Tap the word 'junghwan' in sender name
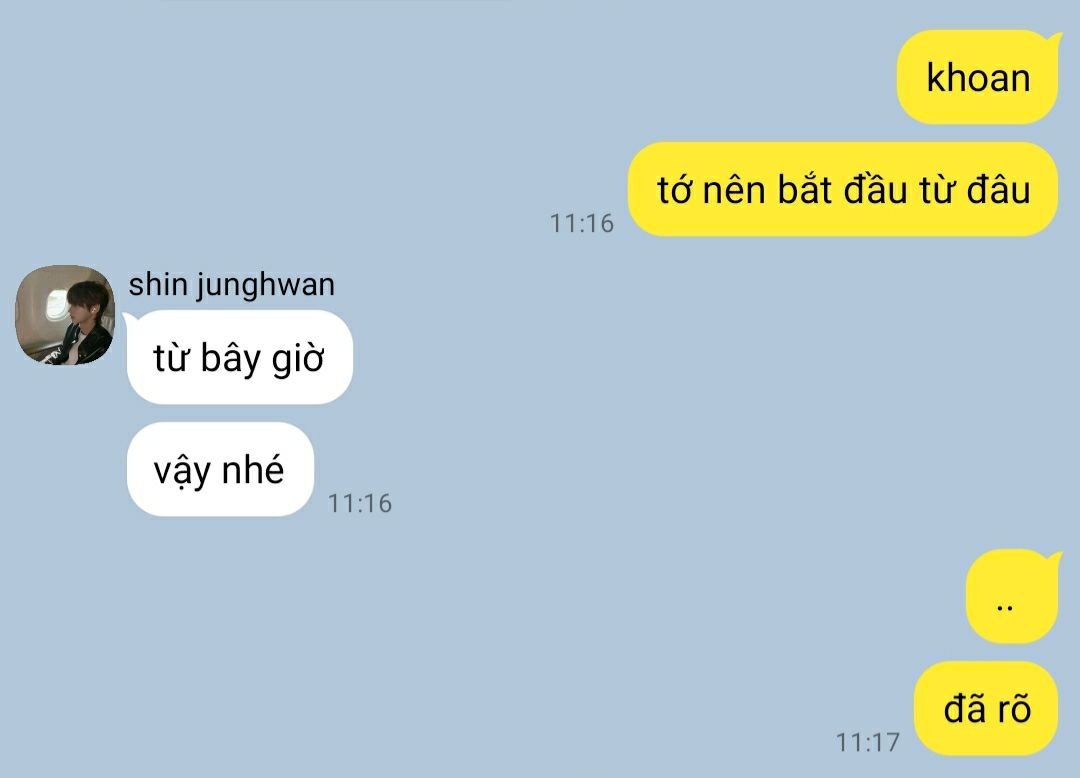The image size is (1080, 778). (x=265, y=286)
